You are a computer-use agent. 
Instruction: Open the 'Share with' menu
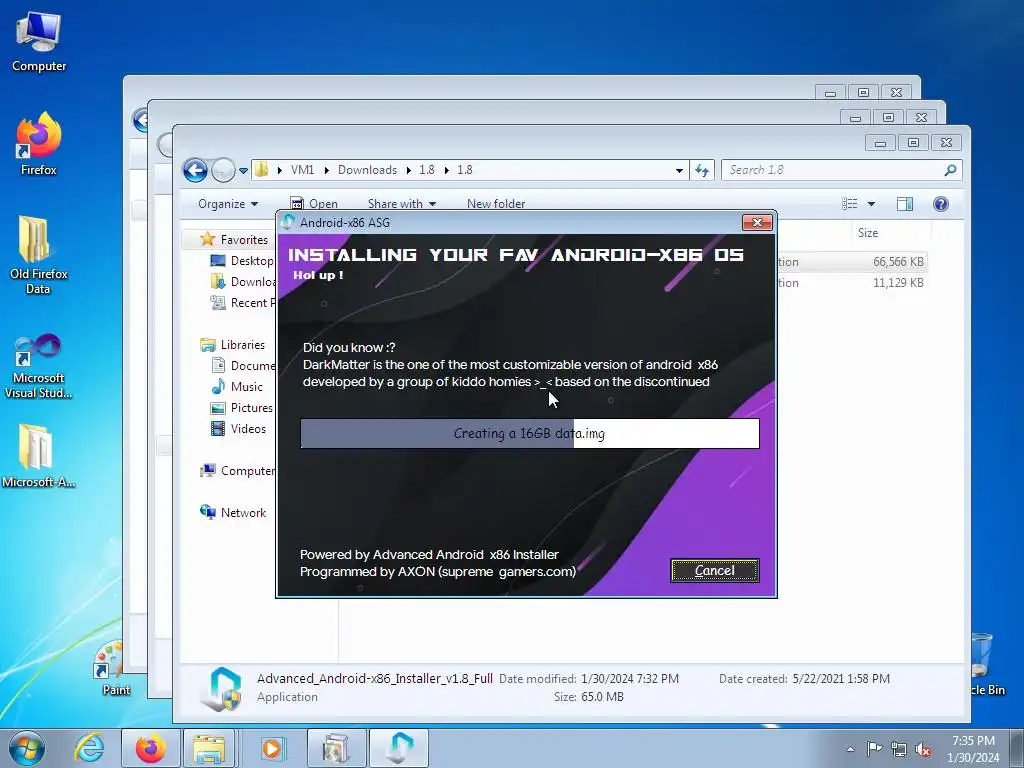[402, 204]
